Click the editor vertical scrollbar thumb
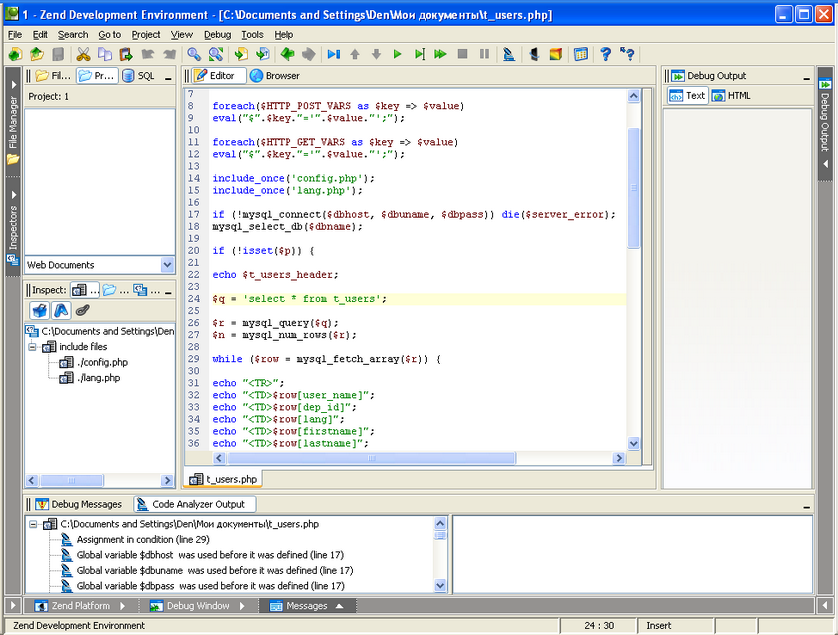The height and width of the screenshot is (635, 838). [x=634, y=188]
